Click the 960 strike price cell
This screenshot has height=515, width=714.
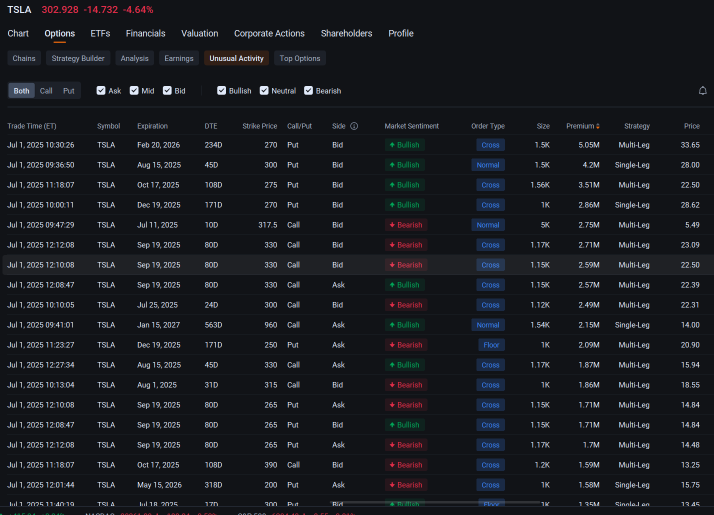pos(270,325)
